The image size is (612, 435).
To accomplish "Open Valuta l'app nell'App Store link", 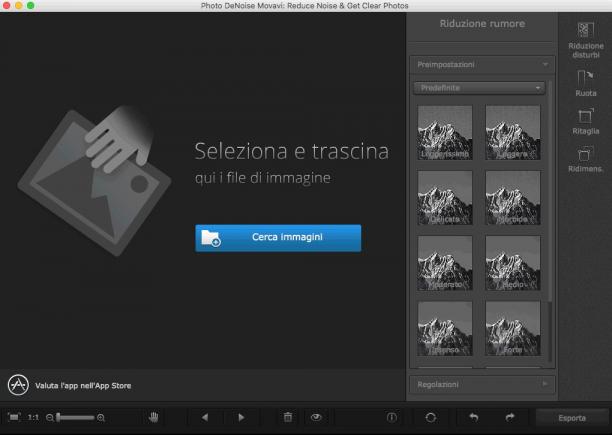I will (x=83, y=386).
